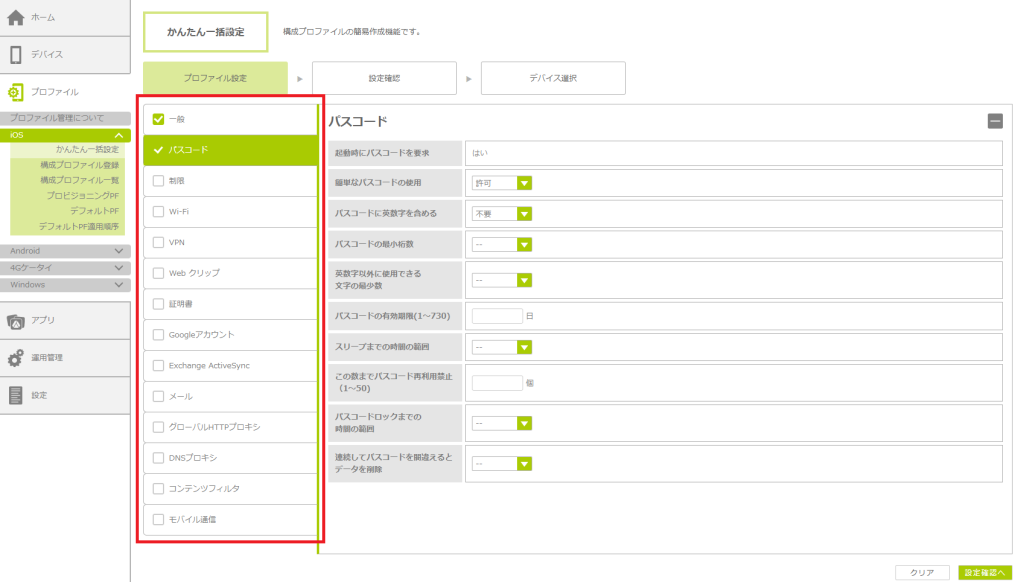This screenshot has width=1024, height=582.
Task: Enable the Wi-Fi checkbox
Action: tap(158, 212)
